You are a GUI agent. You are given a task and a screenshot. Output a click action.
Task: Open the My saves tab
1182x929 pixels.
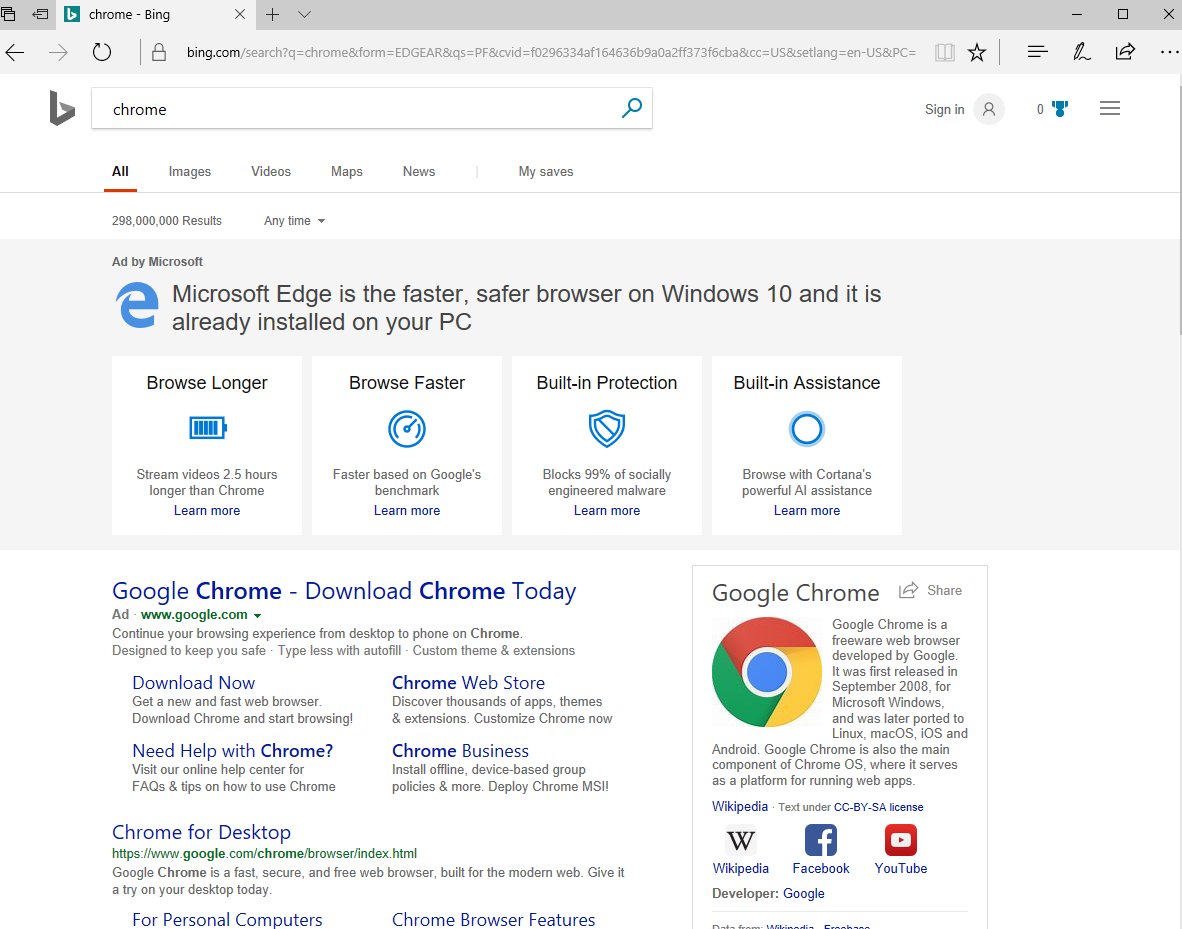pyautogui.click(x=546, y=172)
